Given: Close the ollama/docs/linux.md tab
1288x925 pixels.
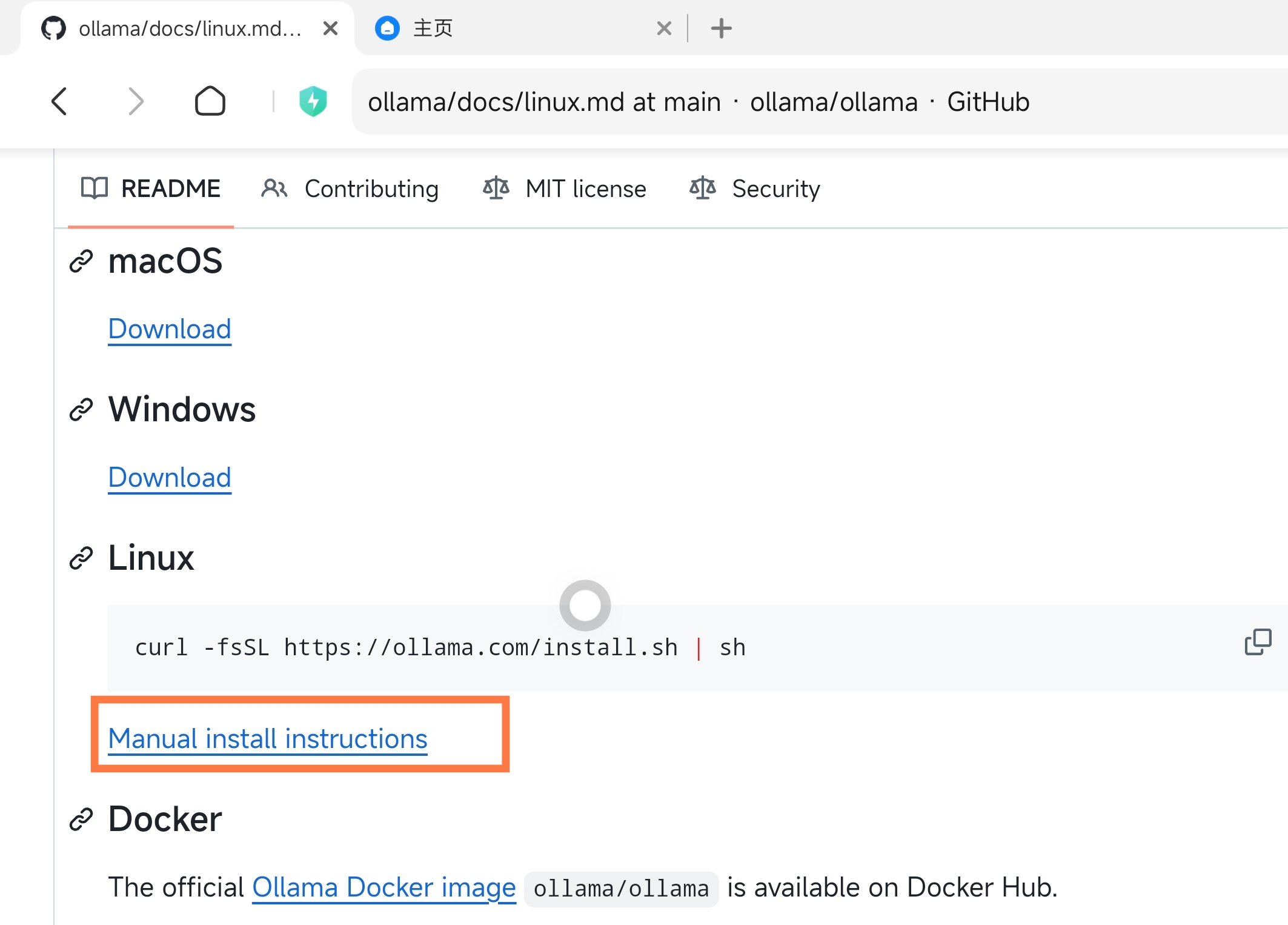Looking at the screenshot, I should coord(330,28).
